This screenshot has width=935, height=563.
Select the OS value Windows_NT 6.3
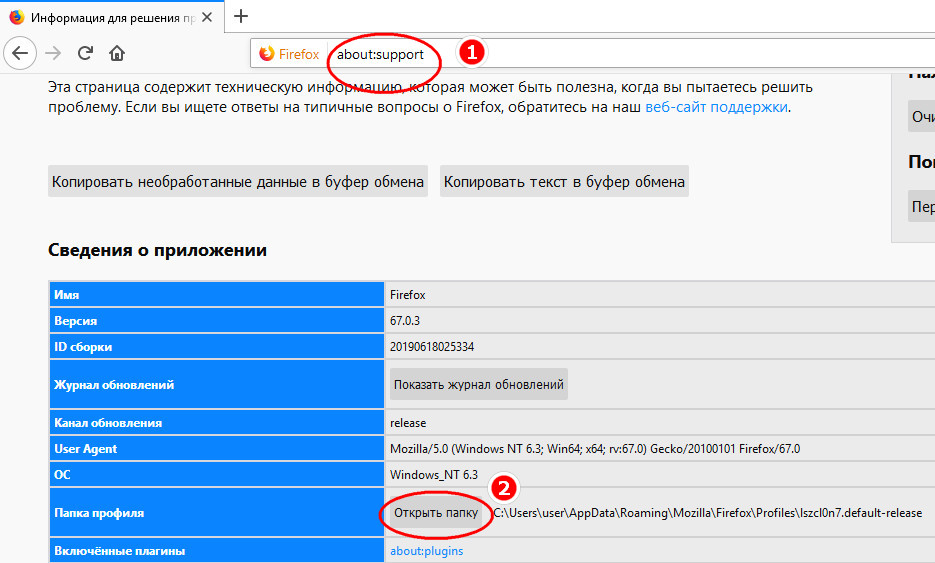click(434, 475)
